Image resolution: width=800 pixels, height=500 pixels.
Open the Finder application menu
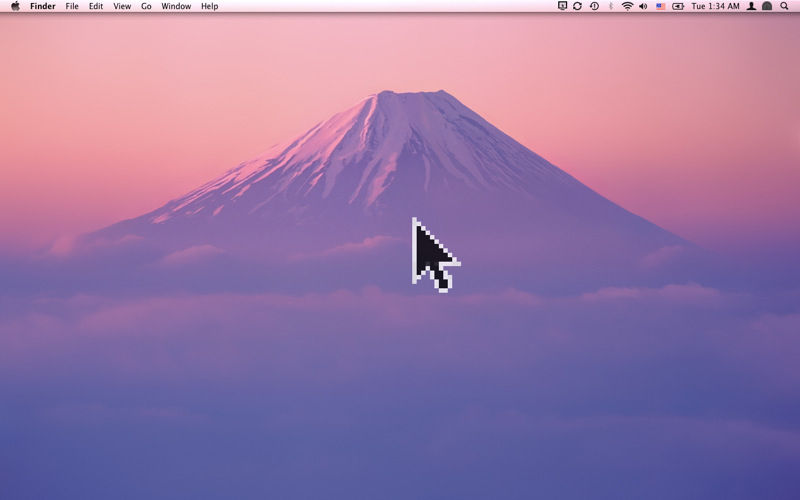click(x=43, y=6)
